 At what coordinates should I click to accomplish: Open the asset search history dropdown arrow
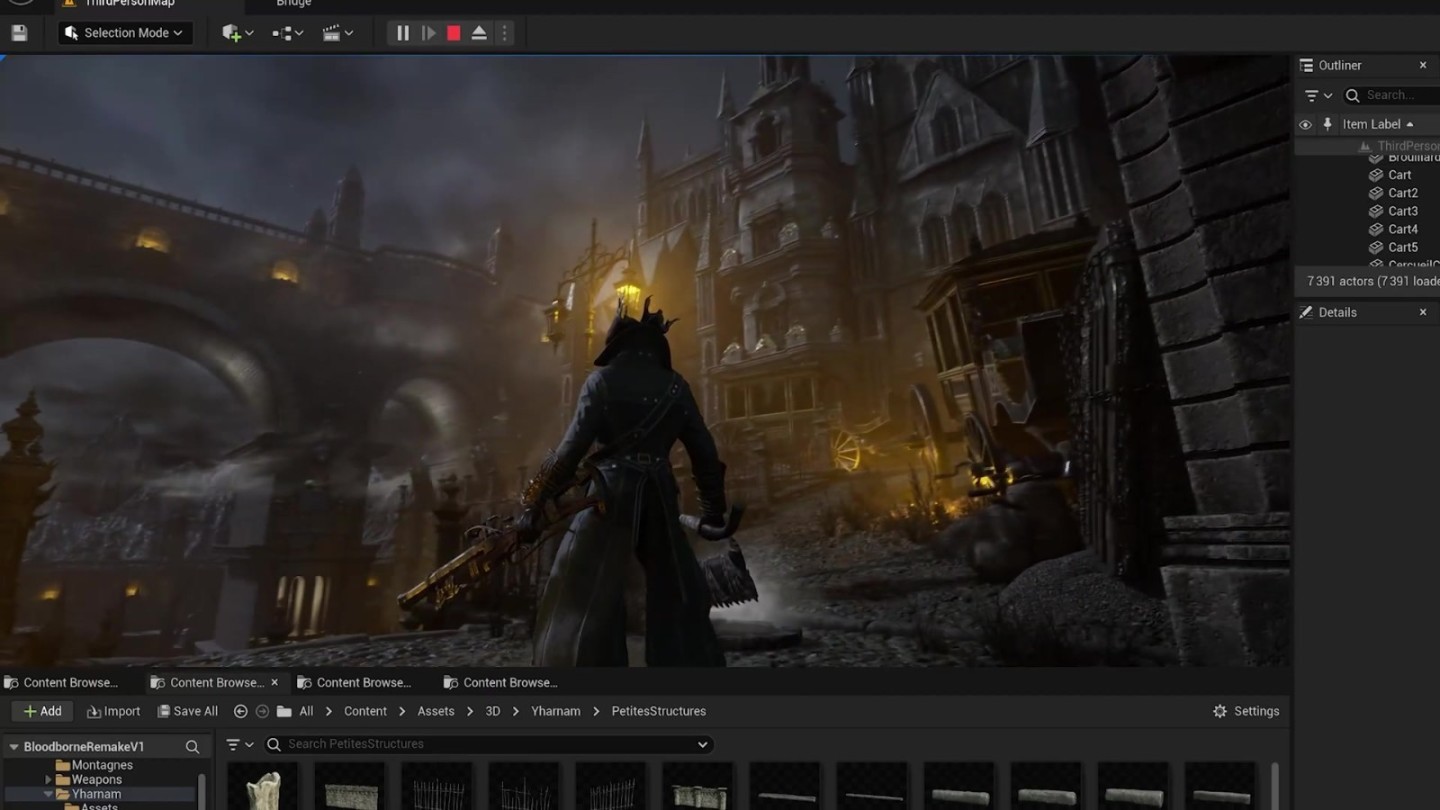click(x=703, y=744)
